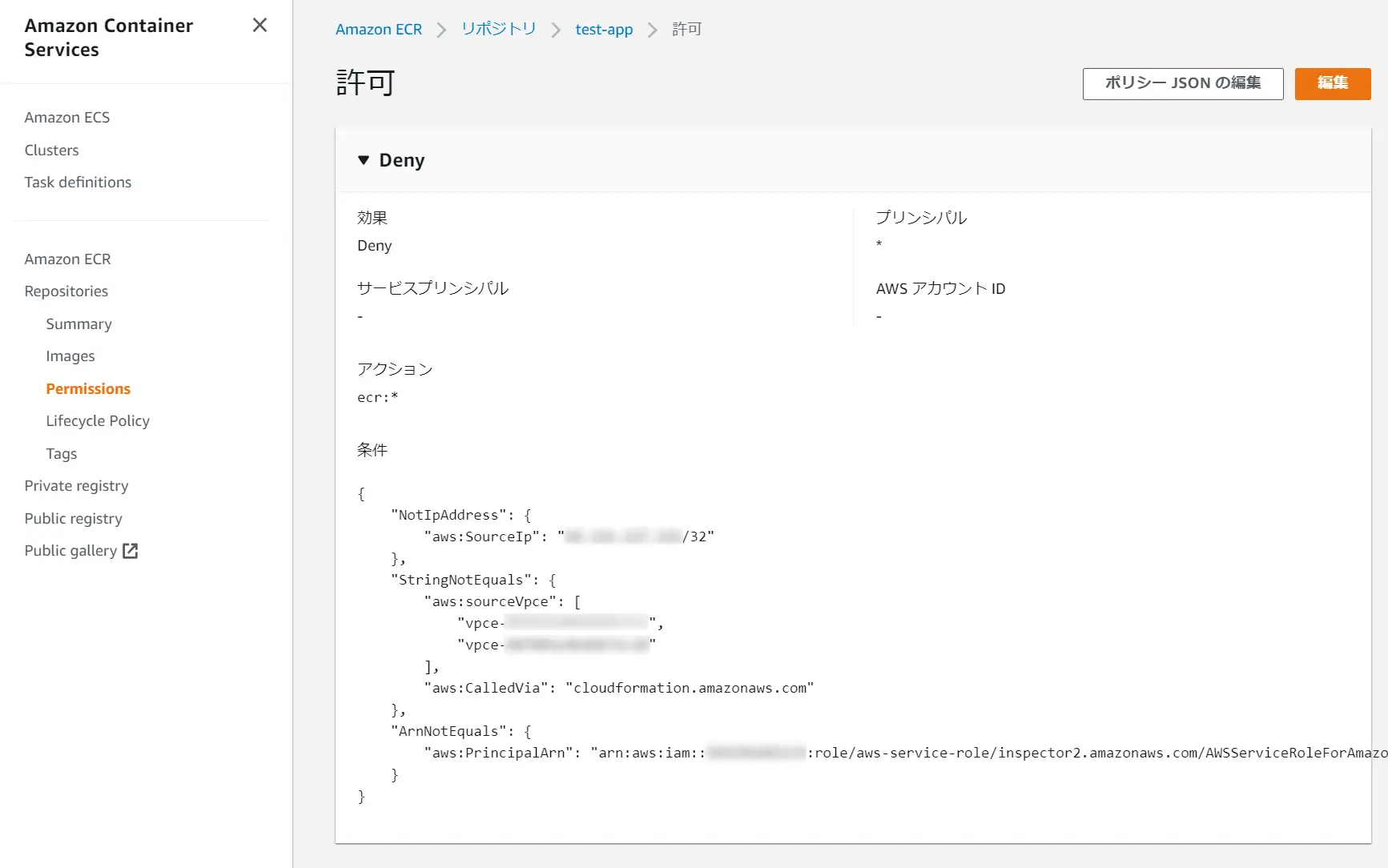This screenshot has height=868, width=1388.
Task: Click the Amazon Container Services title
Action: tap(109, 38)
